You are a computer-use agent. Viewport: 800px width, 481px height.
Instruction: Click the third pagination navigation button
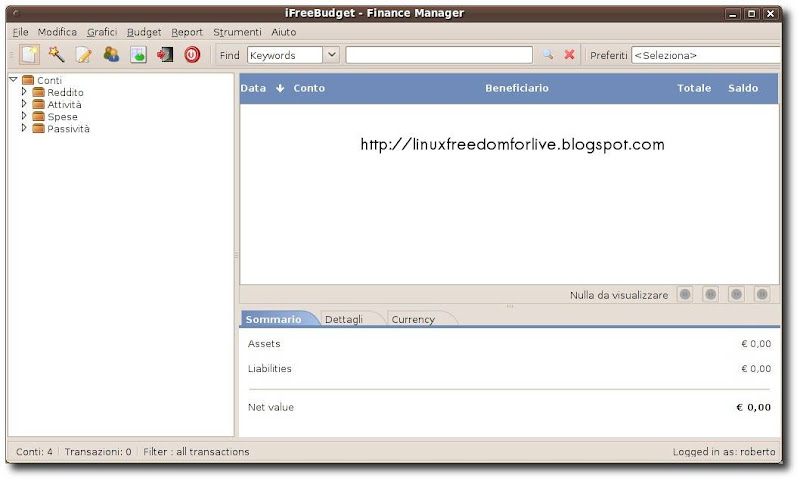tap(736, 294)
